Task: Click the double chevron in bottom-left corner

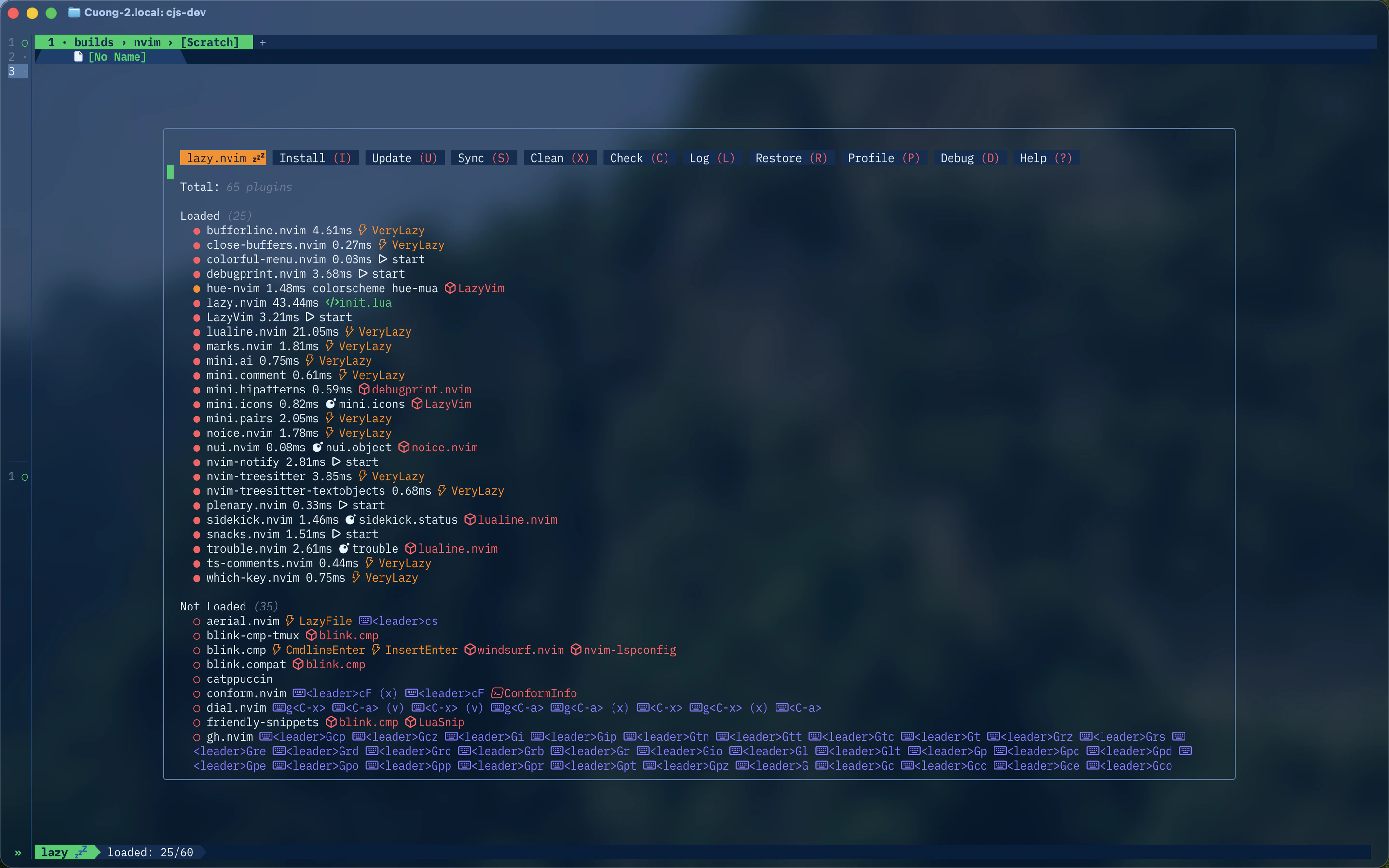Action: click(x=18, y=853)
